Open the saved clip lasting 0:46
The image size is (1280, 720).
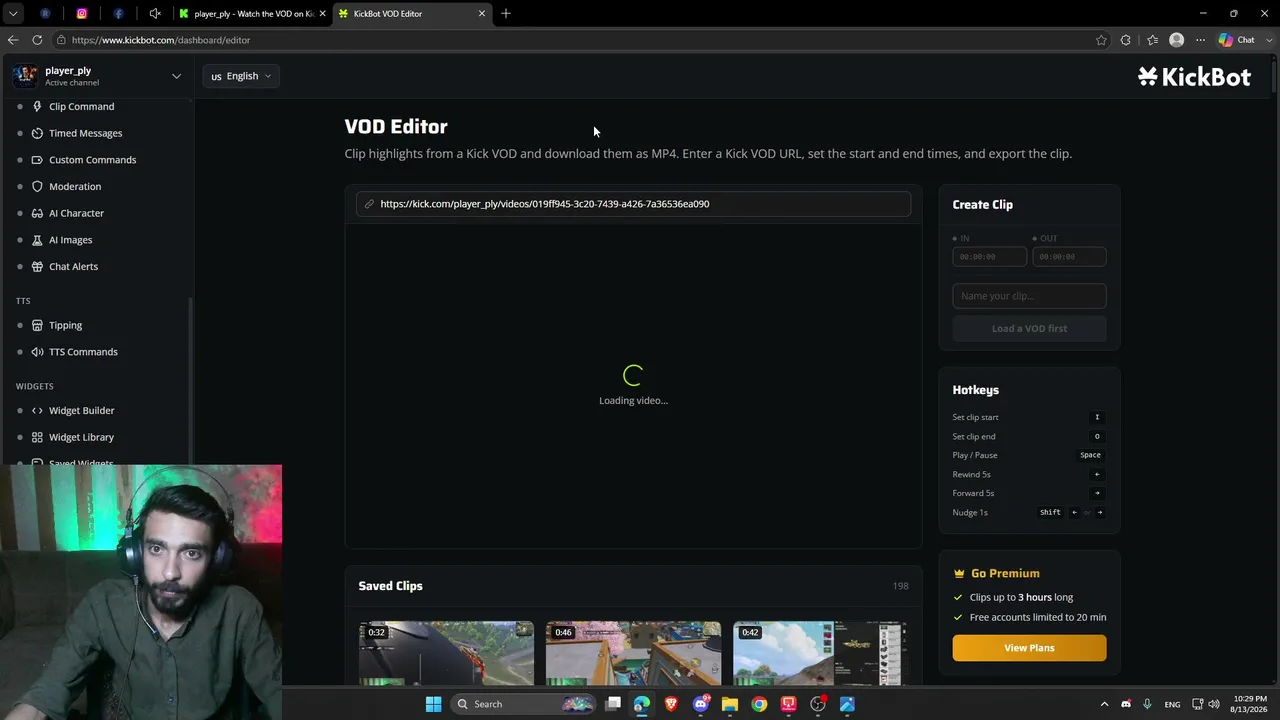point(633,653)
